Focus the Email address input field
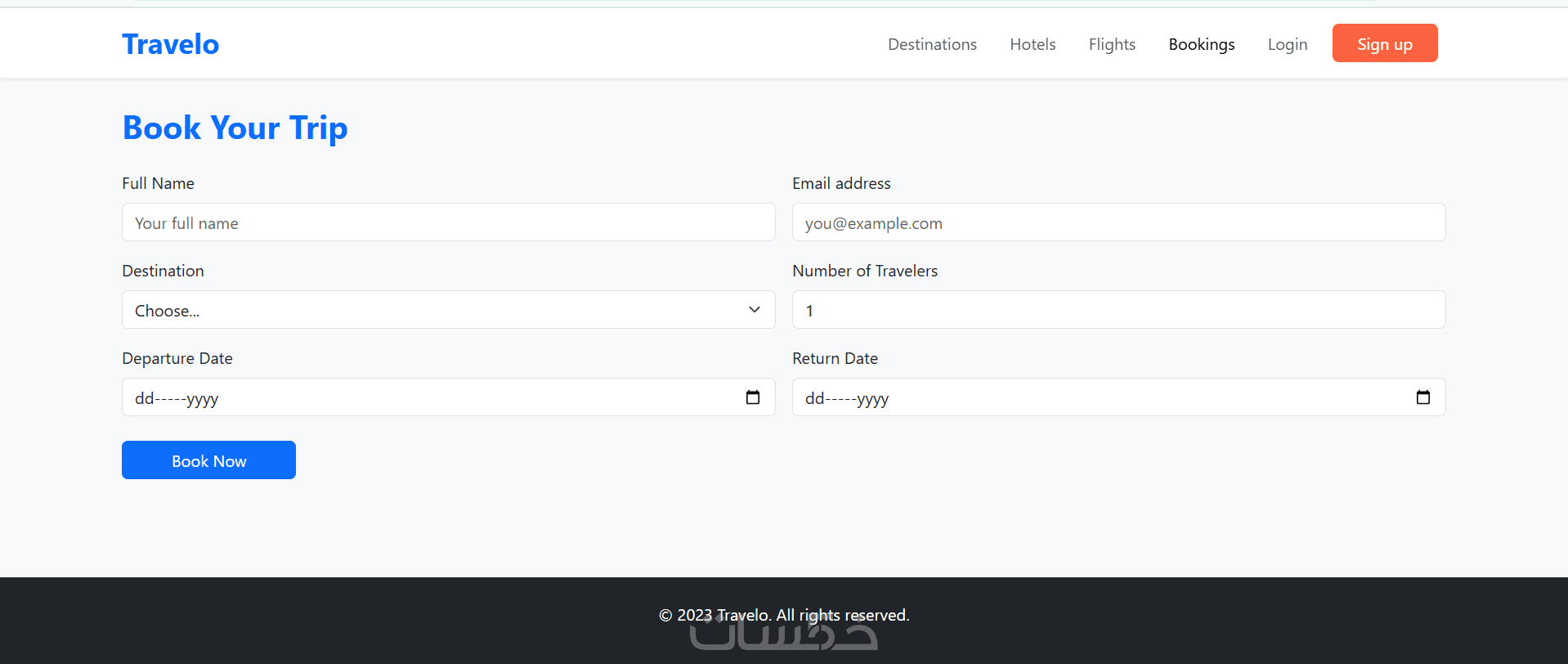The height and width of the screenshot is (664, 1568). tap(1119, 222)
